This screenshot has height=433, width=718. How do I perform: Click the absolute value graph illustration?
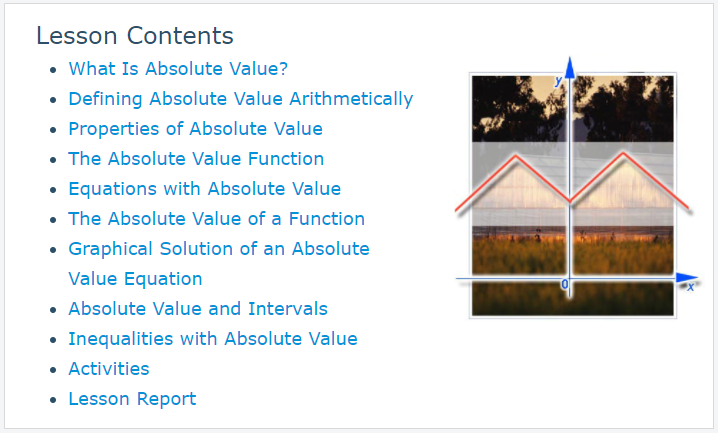576,188
